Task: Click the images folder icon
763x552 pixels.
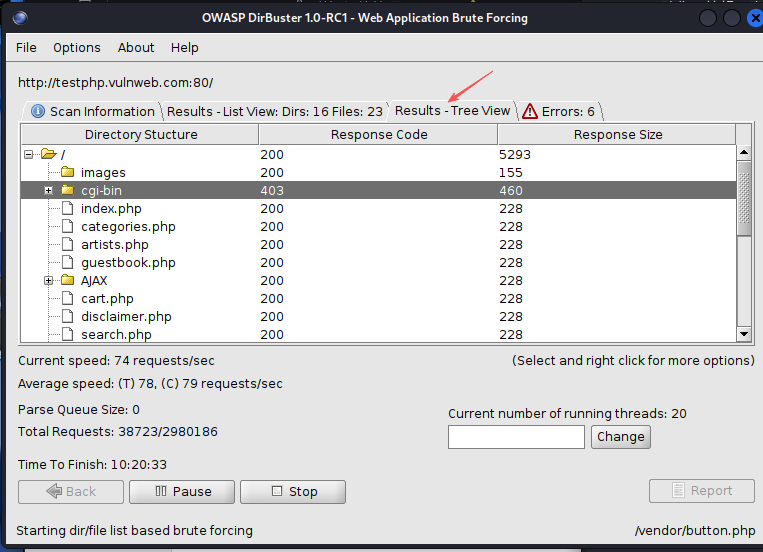Action: click(68, 172)
